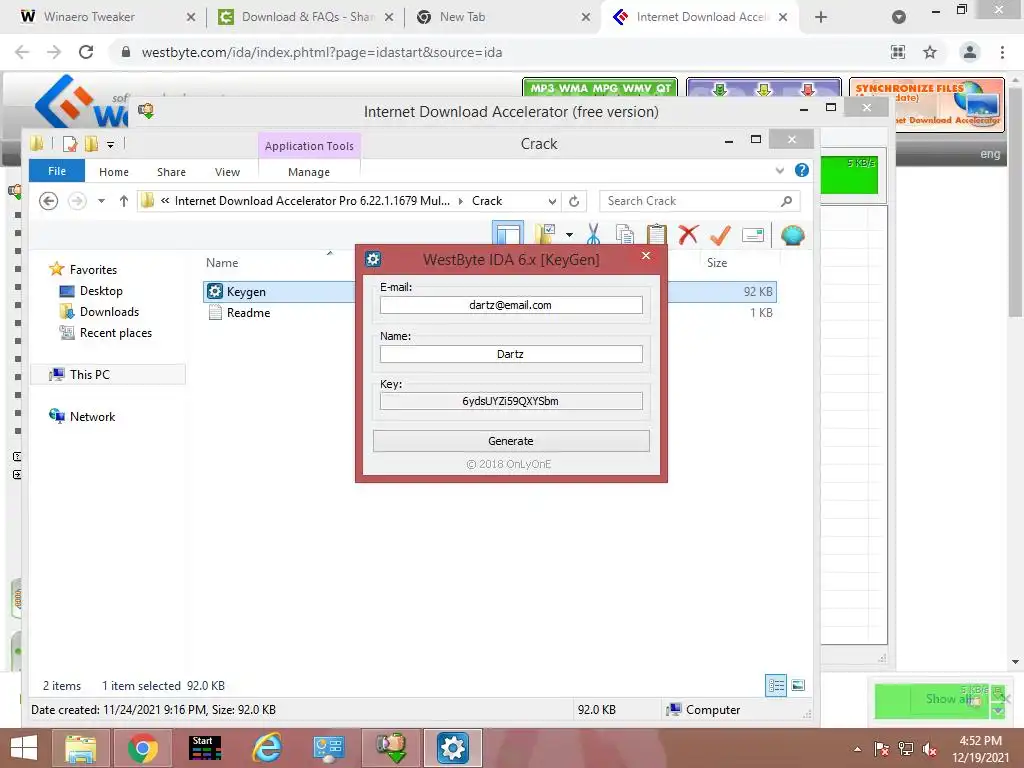1024x768 pixels.
Task: Open the File tab in Explorer ribbon
Action: tap(57, 171)
